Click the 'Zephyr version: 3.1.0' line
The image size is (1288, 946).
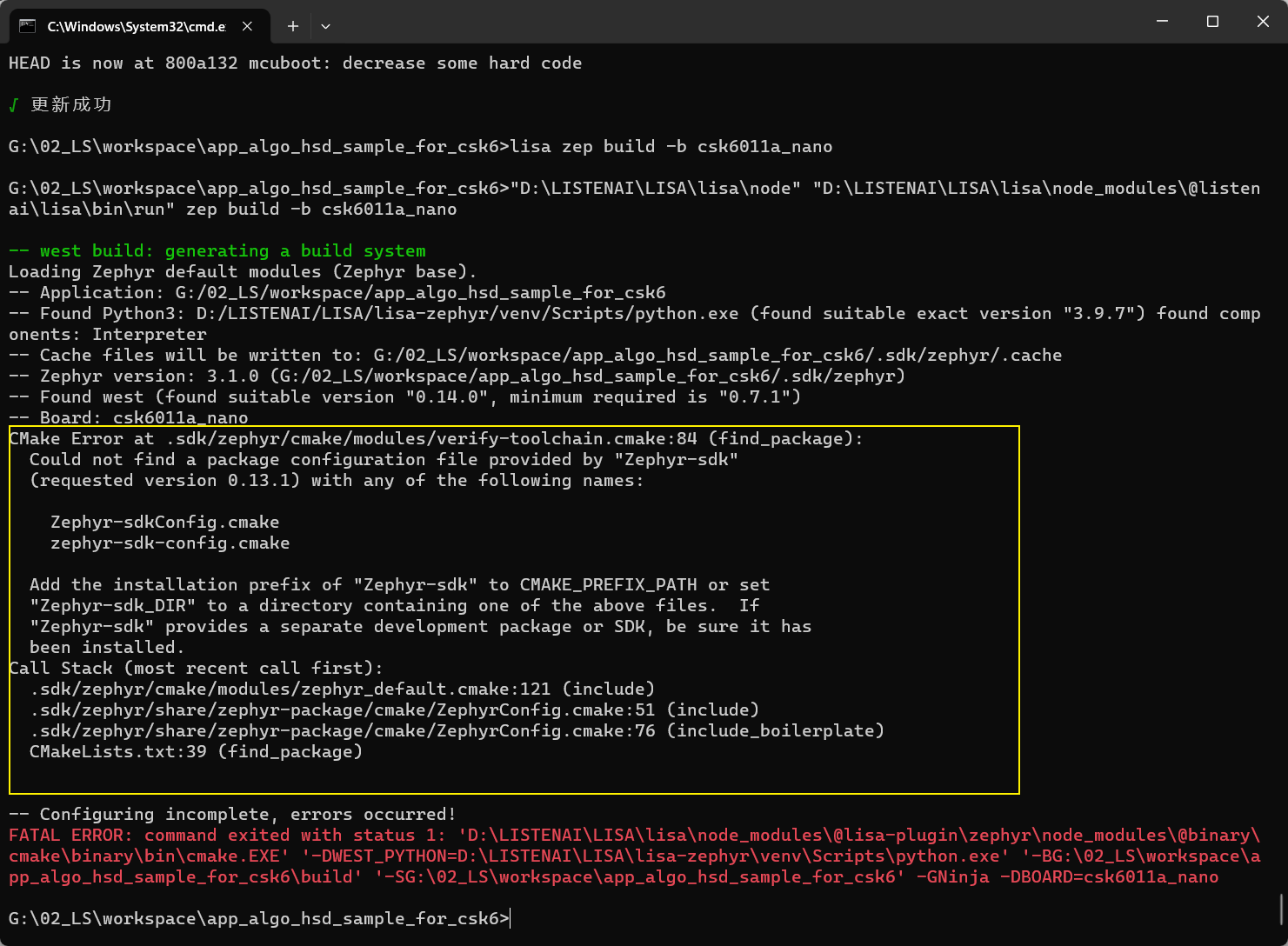pos(457,376)
